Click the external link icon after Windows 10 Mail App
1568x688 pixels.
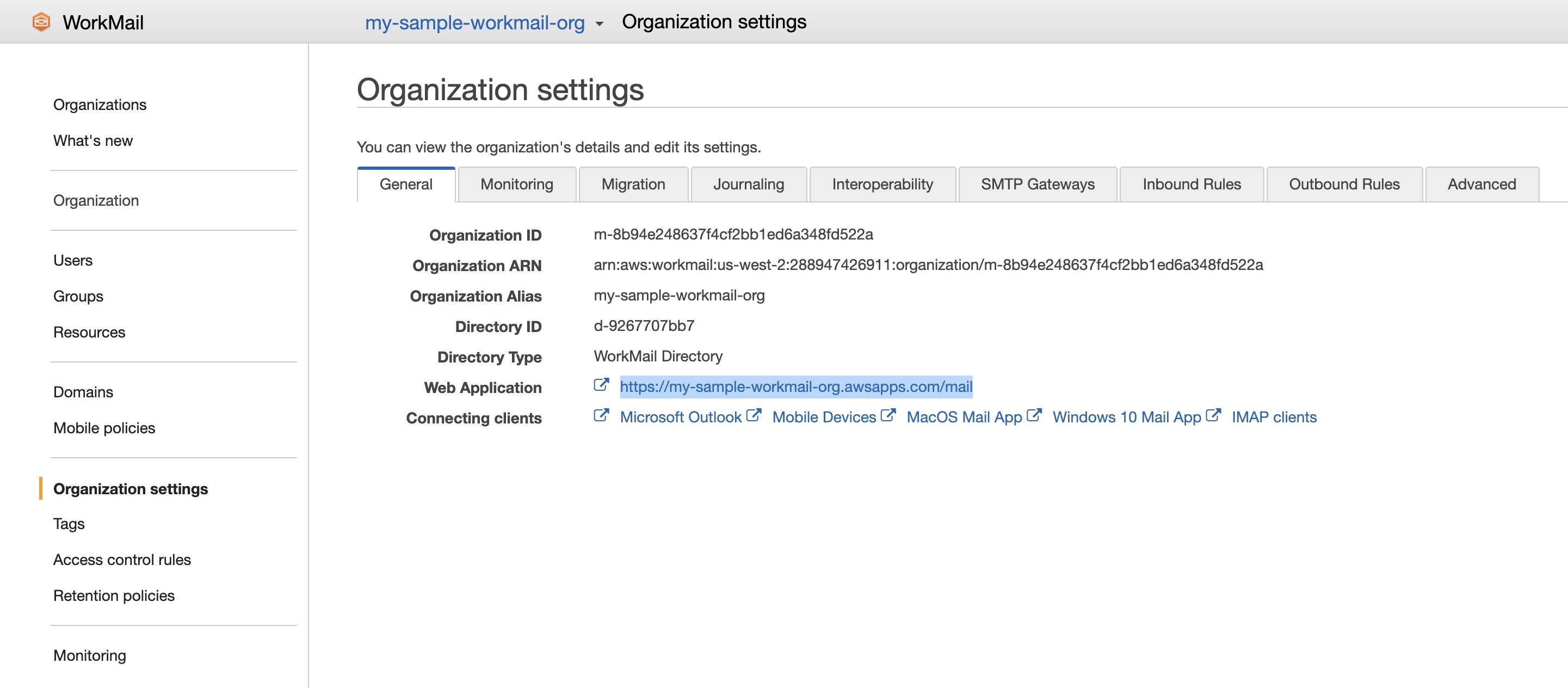click(x=1213, y=416)
